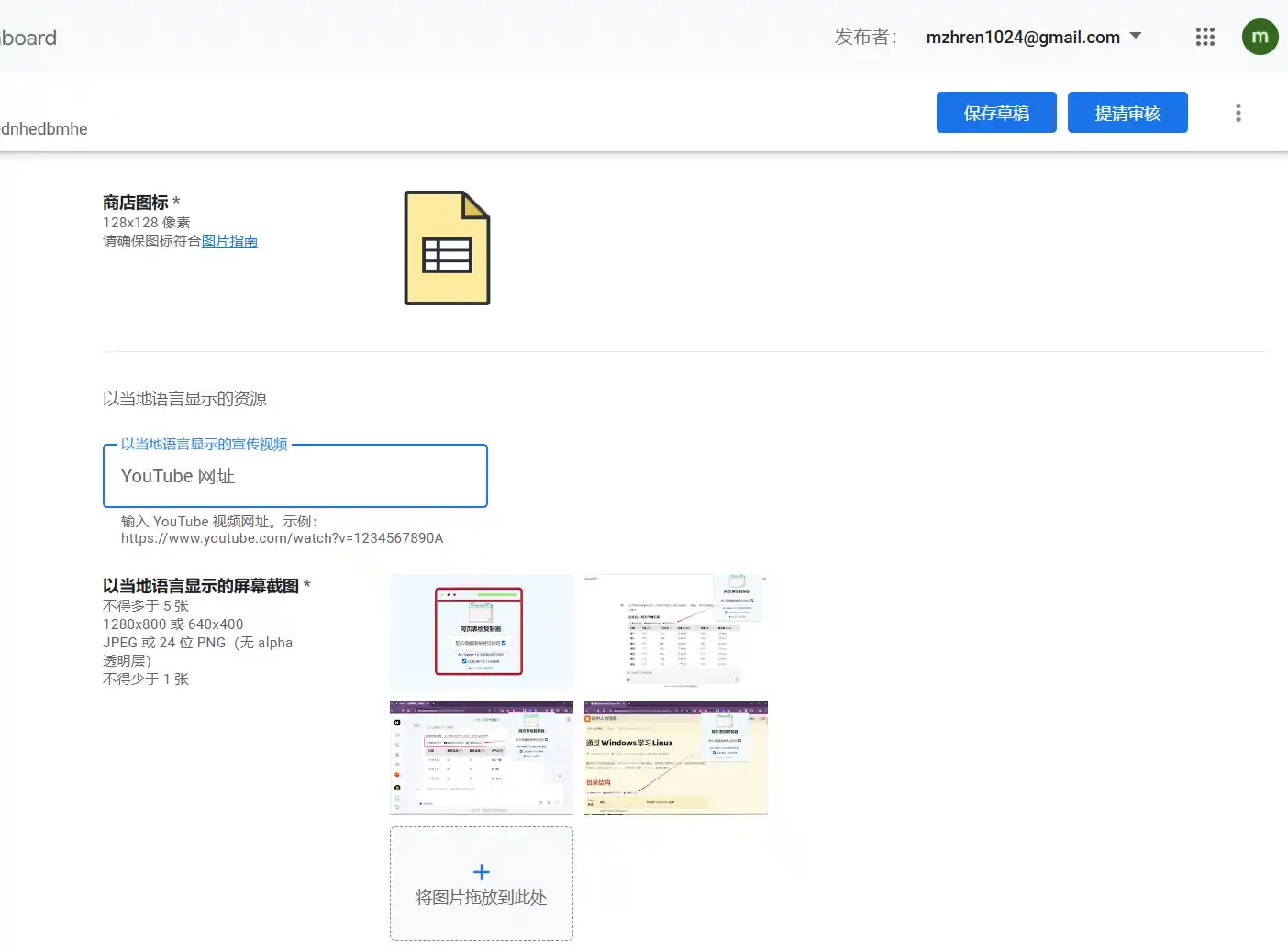This screenshot has width=1288, height=950.
Task: Click the plus icon to add screenshot
Action: [x=482, y=872]
